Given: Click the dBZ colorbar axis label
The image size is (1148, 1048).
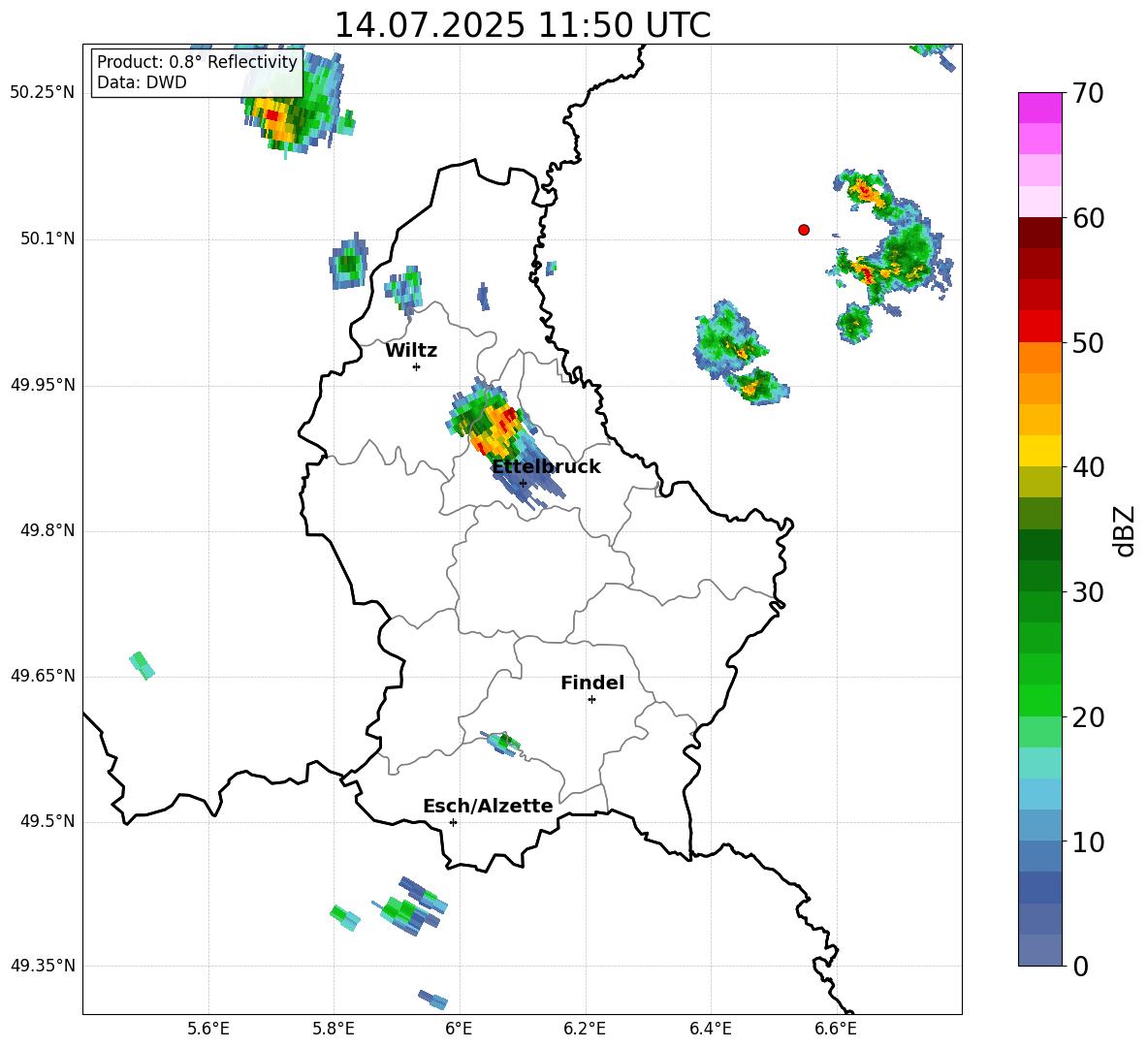Looking at the screenshot, I should click(x=1123, y=530).
